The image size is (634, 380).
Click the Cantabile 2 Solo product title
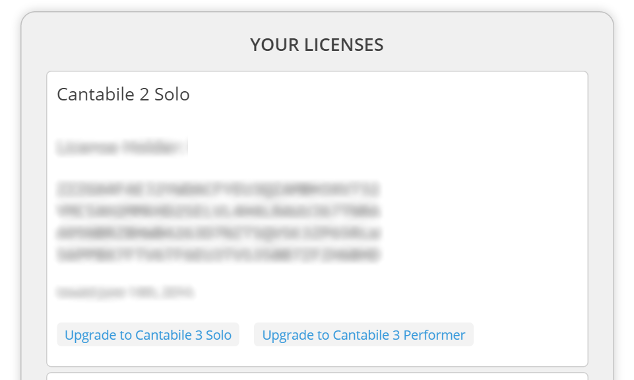[123, 95]
